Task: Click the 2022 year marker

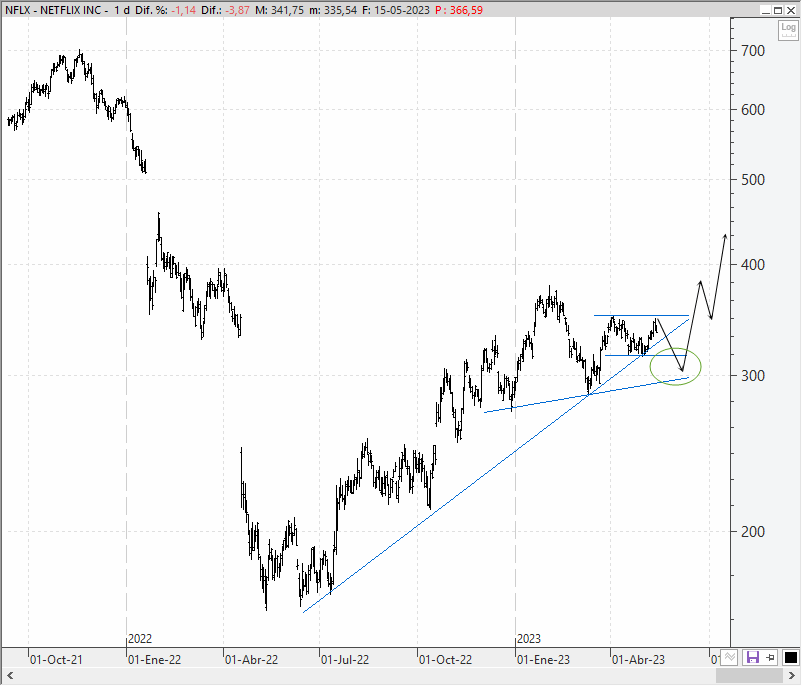Action: [x=140, y=639]
